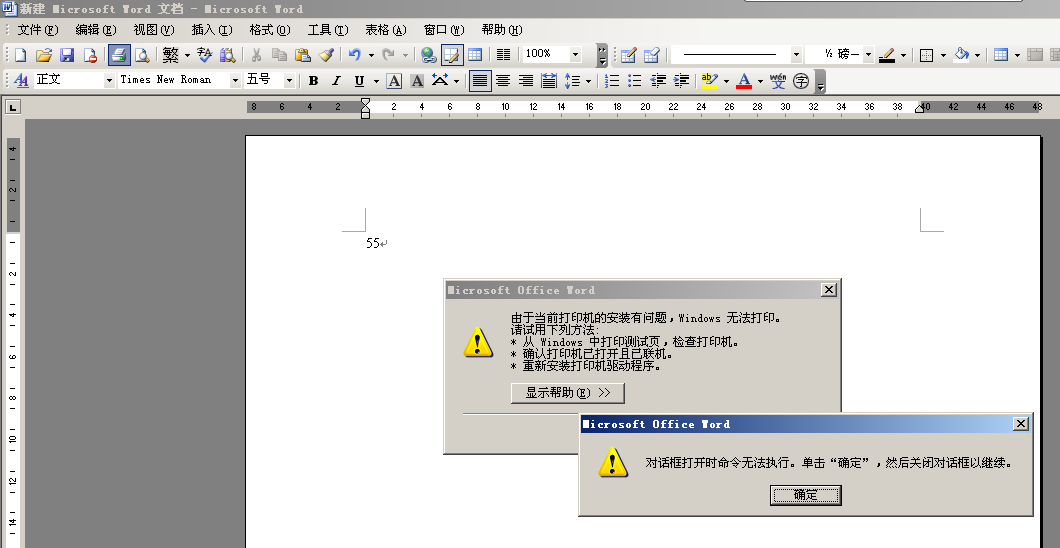Click the ruler tab selector L box

(13, 107)
